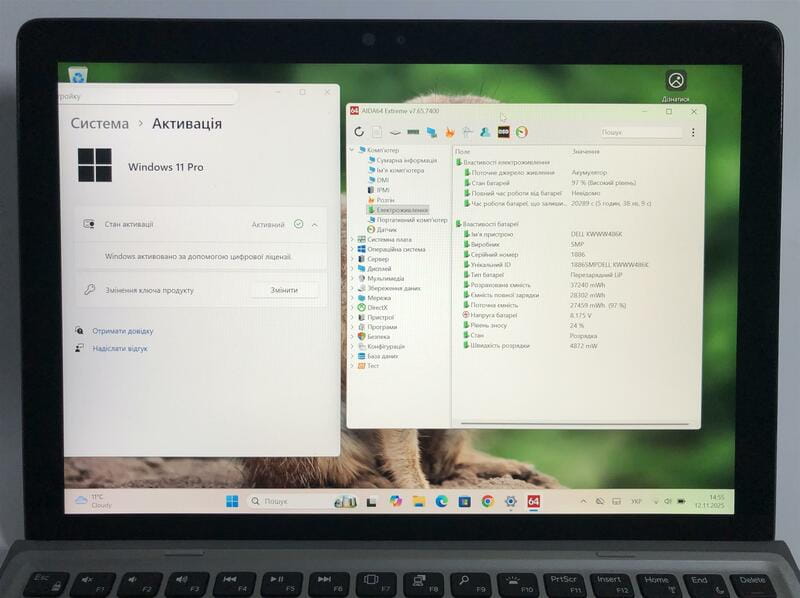Select Сумарна інформація in the tree

(406, 160)
